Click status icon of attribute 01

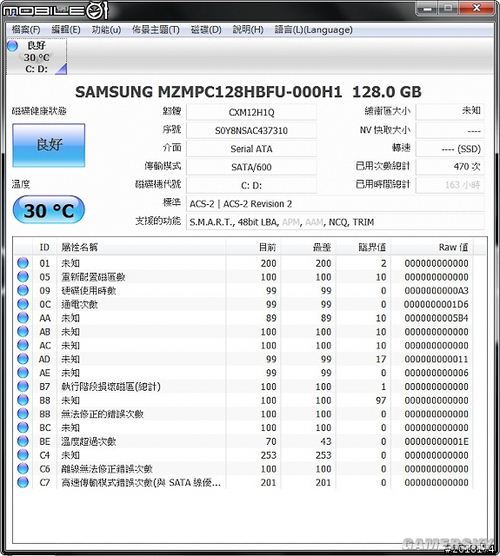(23, 263)
